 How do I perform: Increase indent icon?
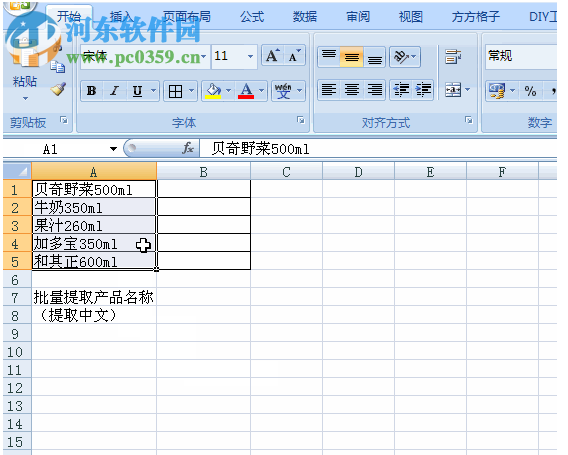(423, 89)
